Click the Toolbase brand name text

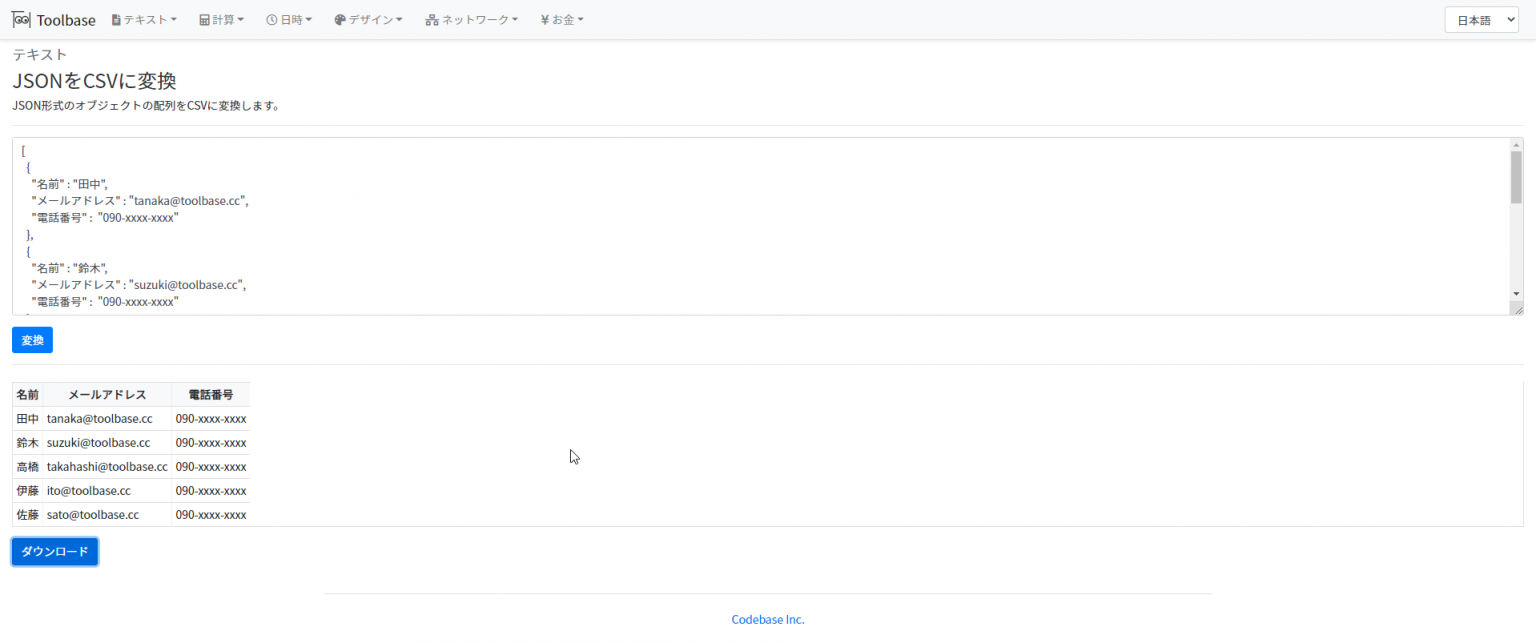(x=66, y=20)
